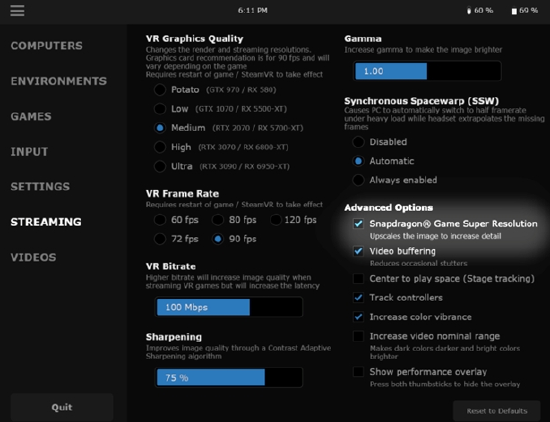The width and height of the screenshot is (550, 422).
Task: Enable Center to play space checkbox
Action: coord(358,279)
